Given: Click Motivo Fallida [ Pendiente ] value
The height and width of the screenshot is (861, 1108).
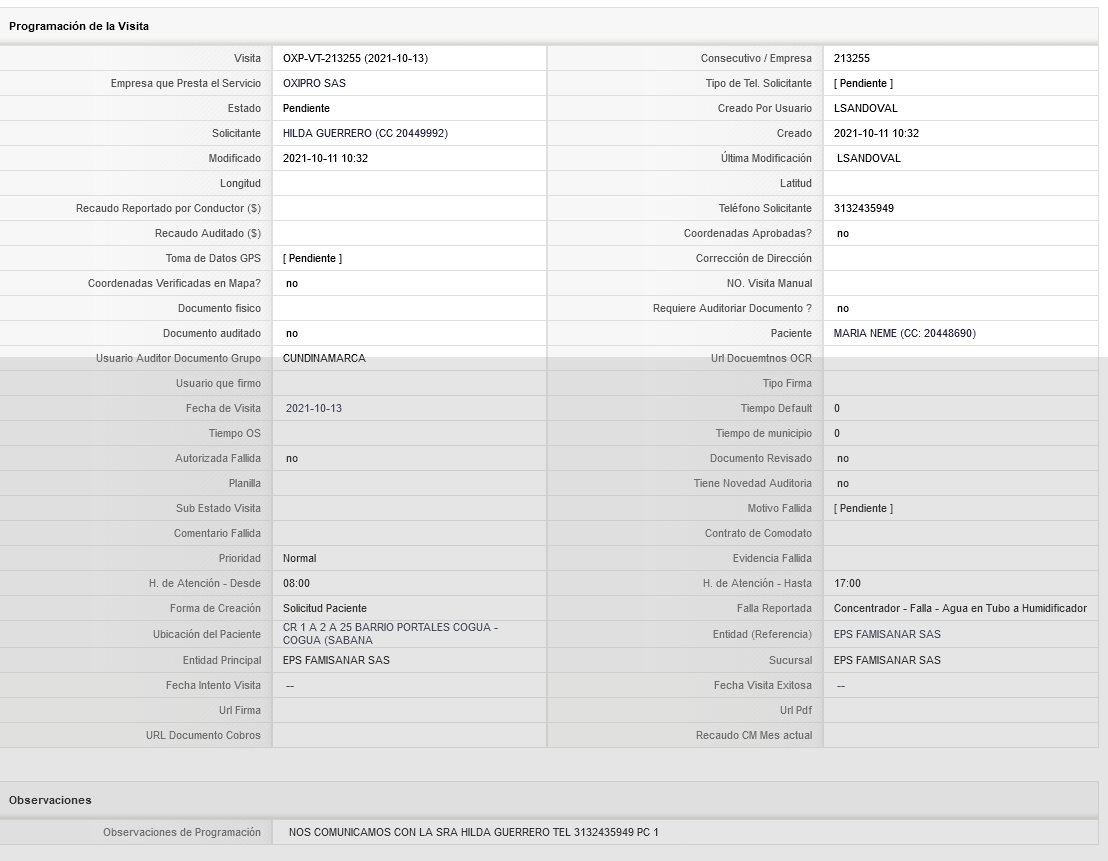Looking at the screenshot, I should tap(863, 509).
